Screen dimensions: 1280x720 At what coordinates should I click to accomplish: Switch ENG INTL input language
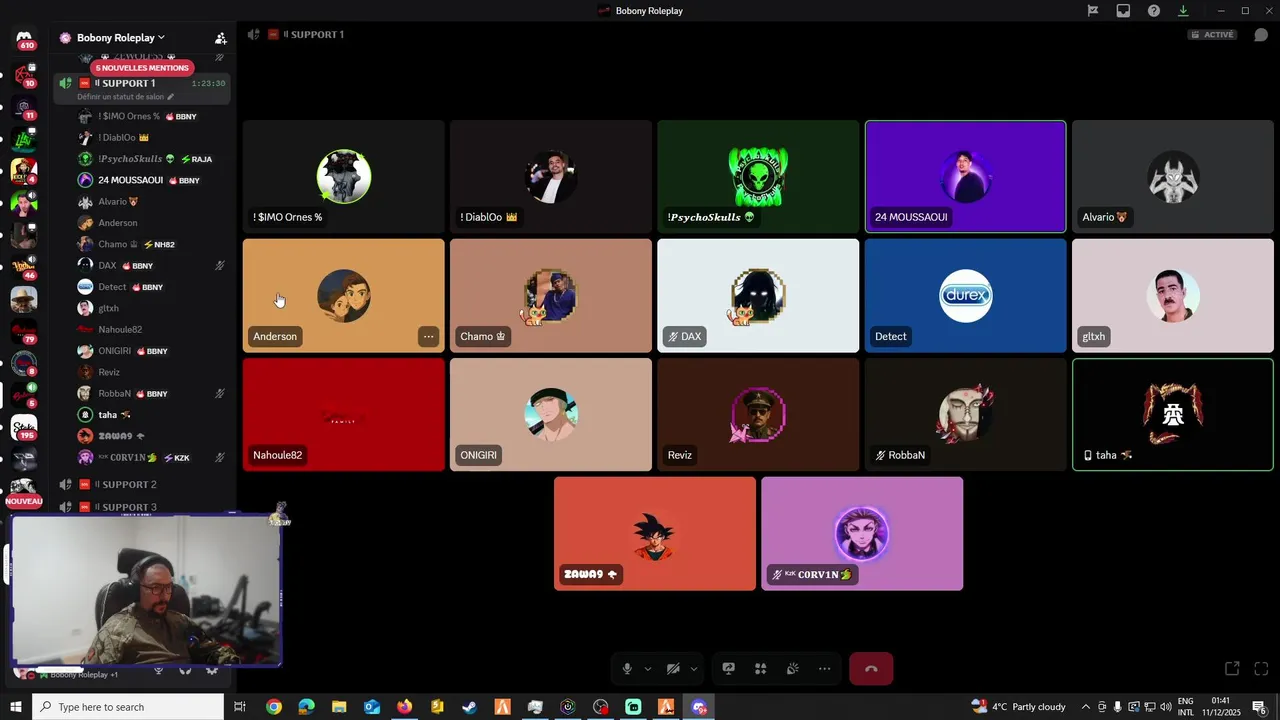coord(1186,707)
